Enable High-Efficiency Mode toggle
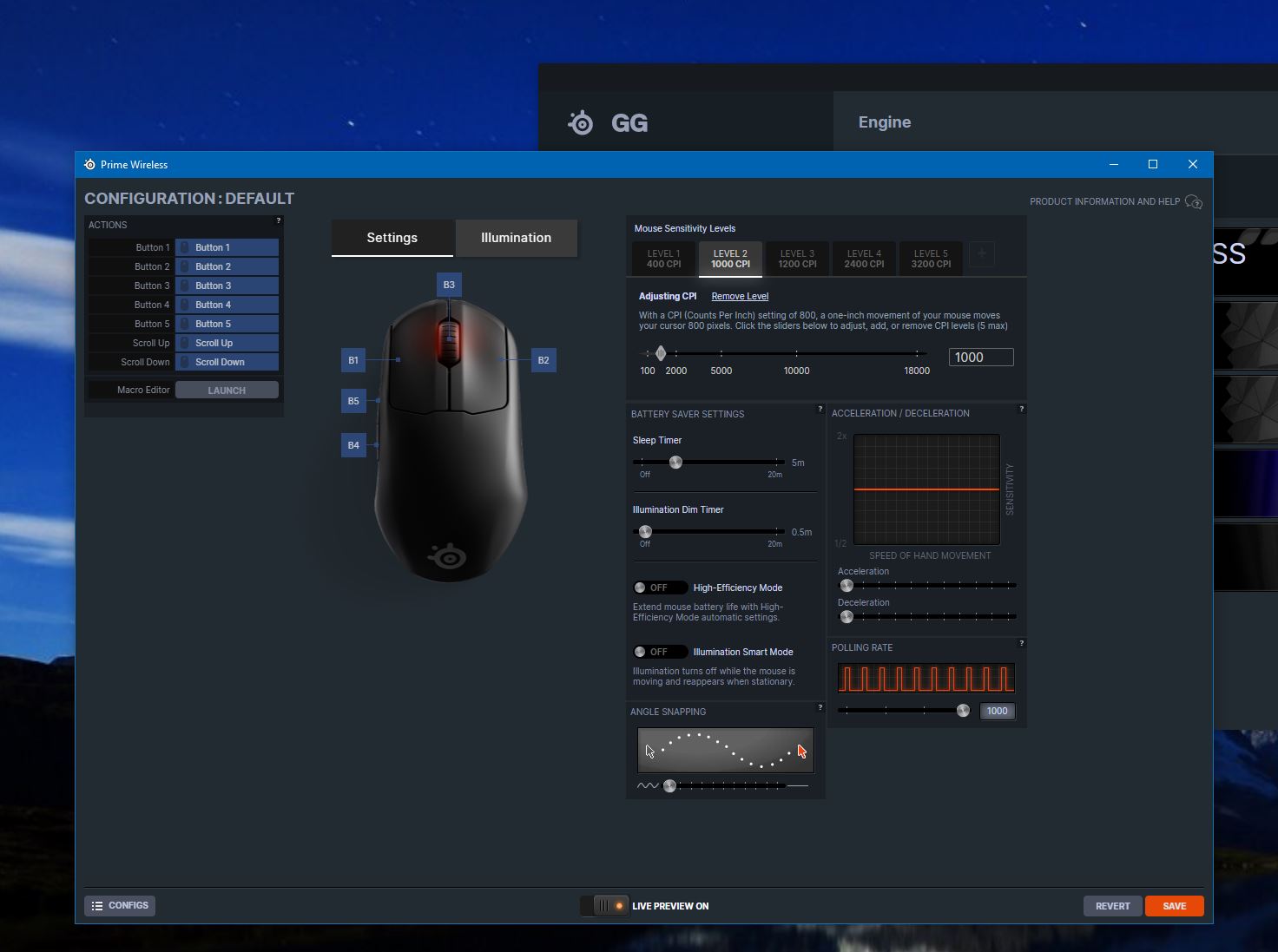The height and width of the screenshot is (952, 1278). click(659, 588)
